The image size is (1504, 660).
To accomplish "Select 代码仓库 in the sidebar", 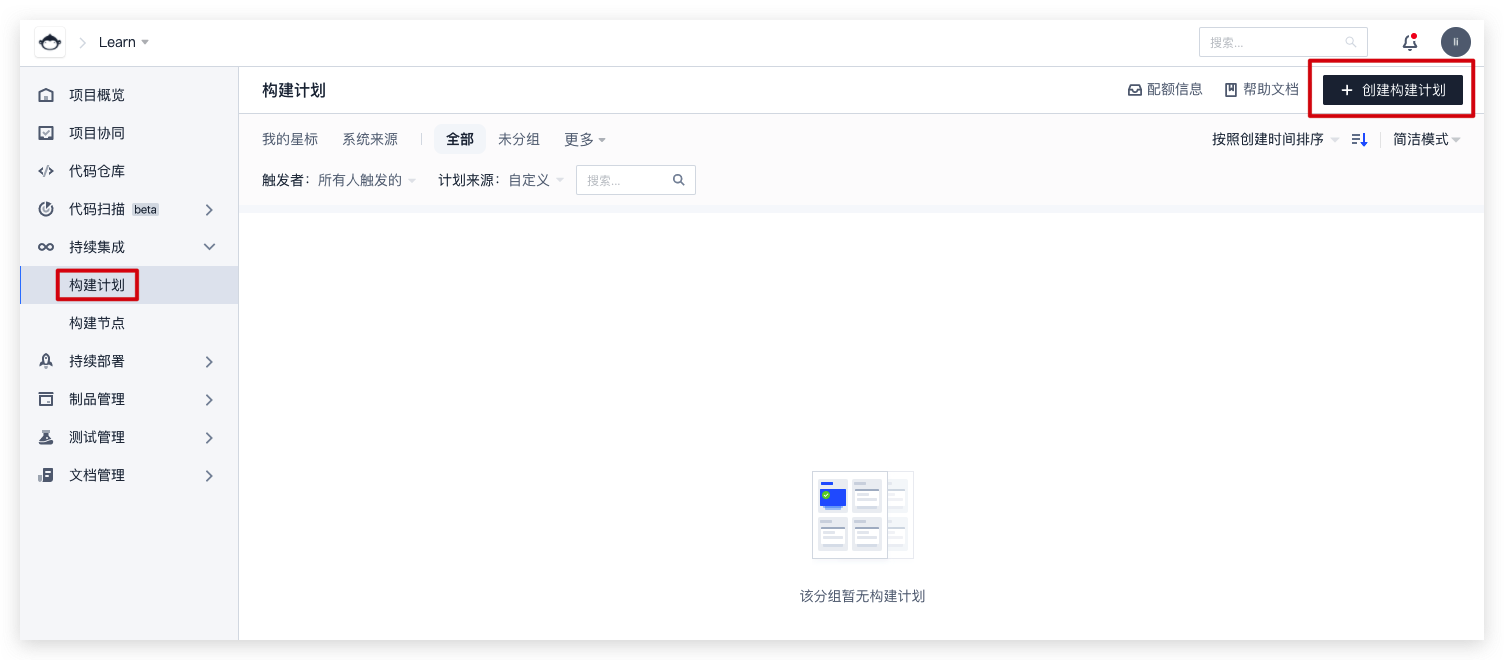I will click(x=97, y=170).
